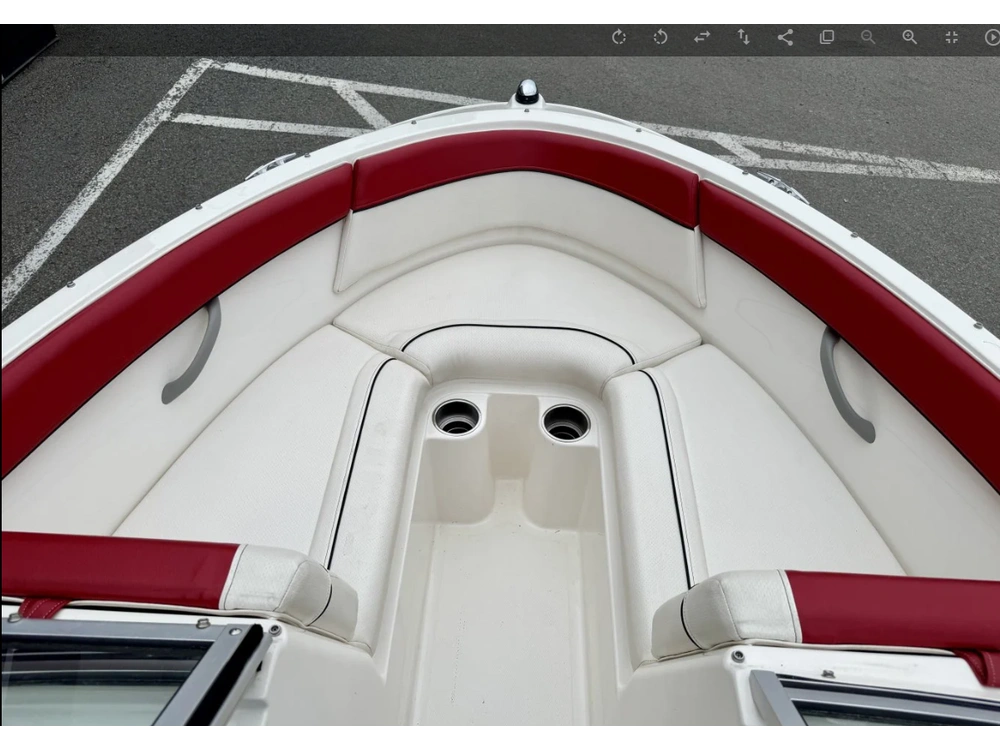Enable vertical flip on the photo
The width and height of the screenshot is (1000, 750).
pyautogui.click(x=743, y=37)
